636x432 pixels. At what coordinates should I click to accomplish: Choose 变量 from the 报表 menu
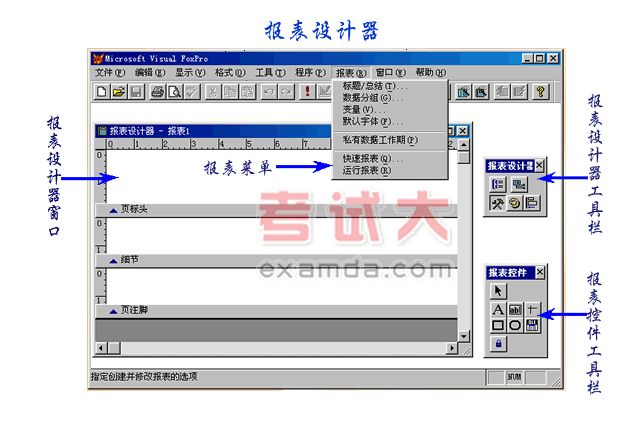click(x=390, y=110)
